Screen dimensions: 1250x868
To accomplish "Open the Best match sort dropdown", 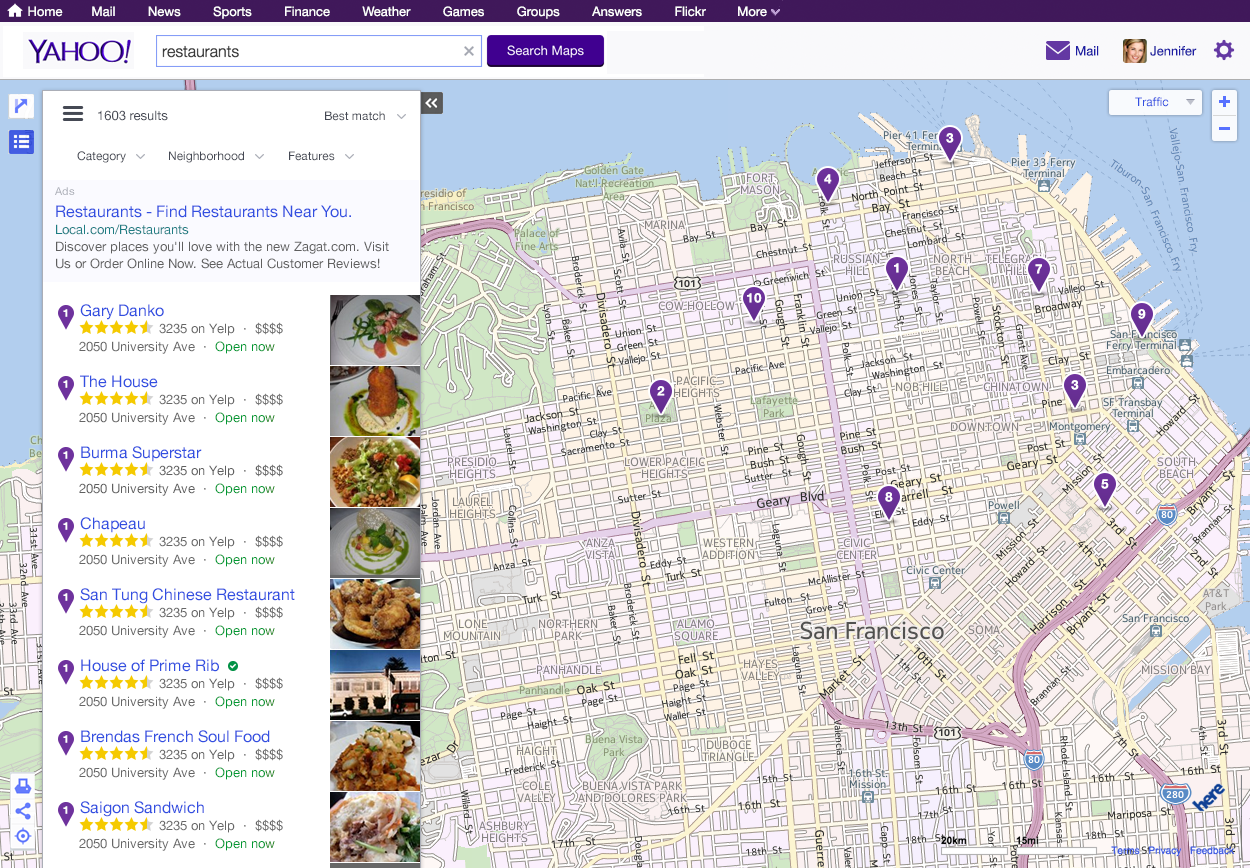I will (x=365, y=116).
